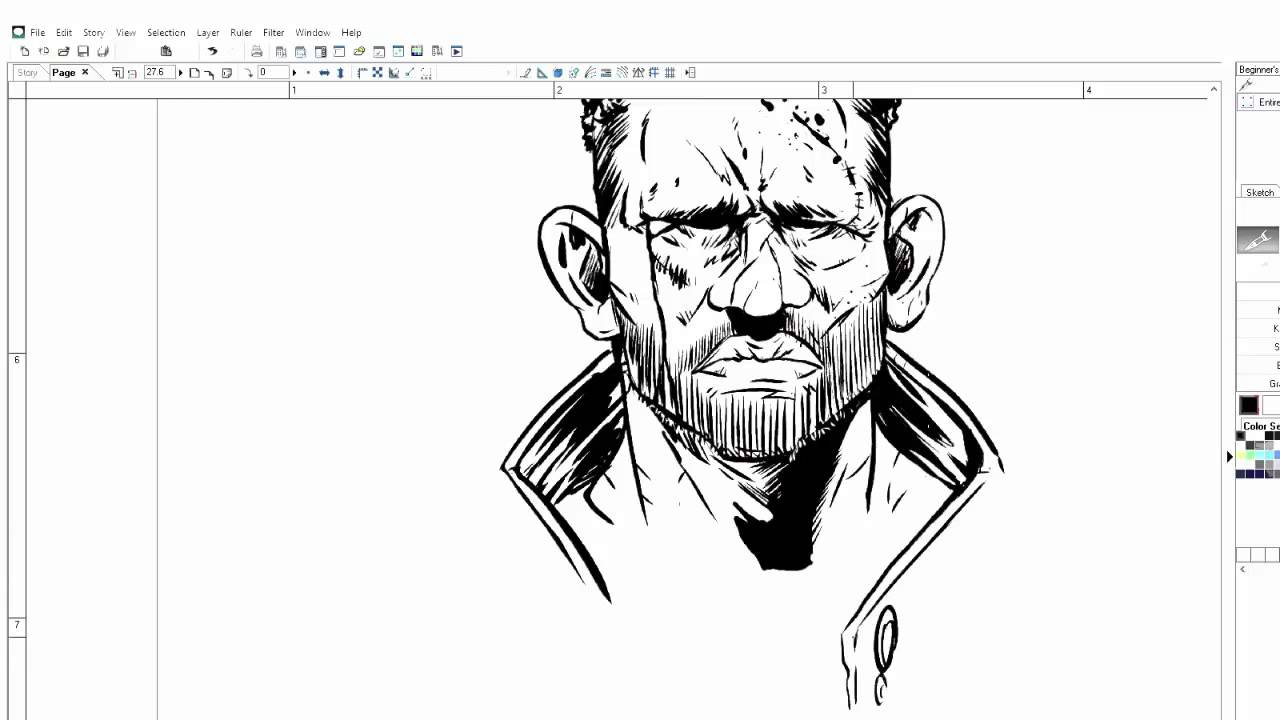This screenshot has width=1280, height=720.
Task: Open the zoom percentage dropdown next to 27.6
Action: (180, 72)
